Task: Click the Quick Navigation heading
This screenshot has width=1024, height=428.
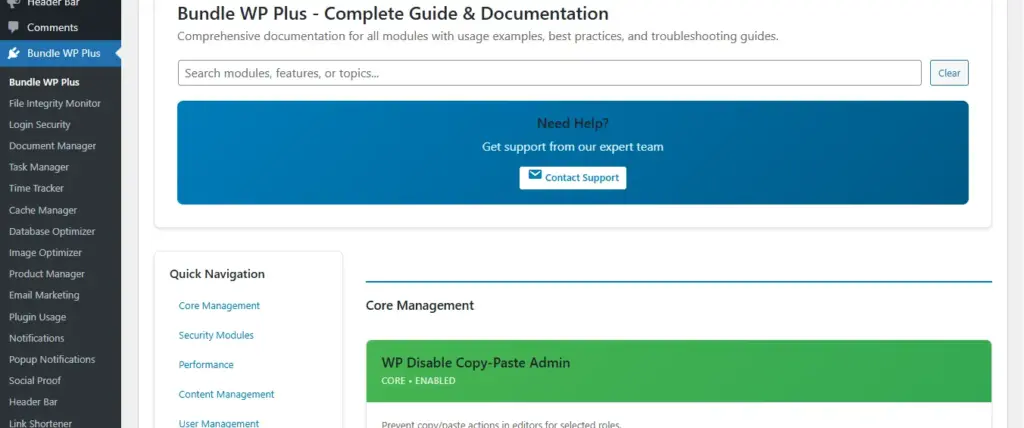Action: [x=217, y=274]
